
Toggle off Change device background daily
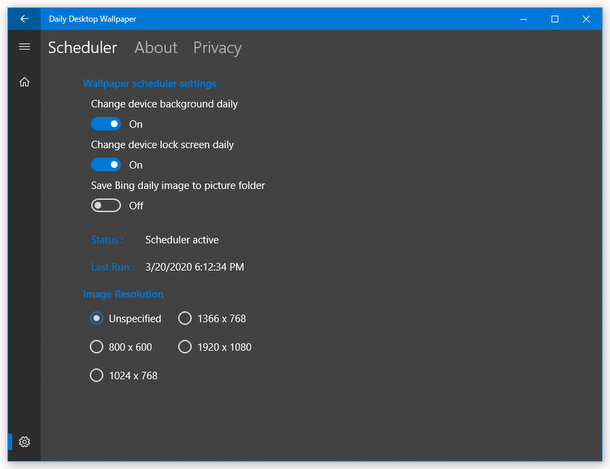(106, 124)
